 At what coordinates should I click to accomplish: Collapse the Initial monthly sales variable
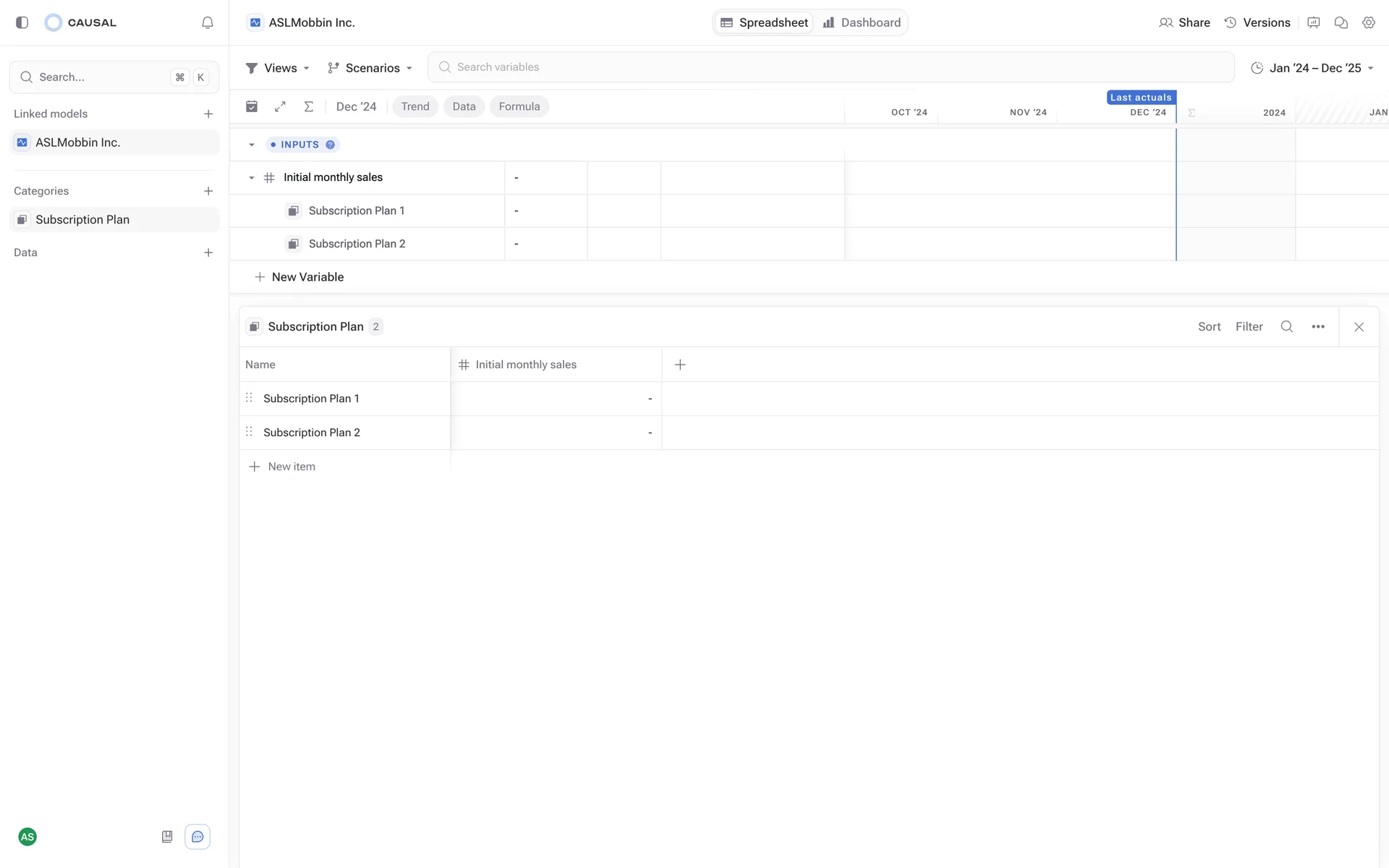pyautogui.click(x=252, y=178)
